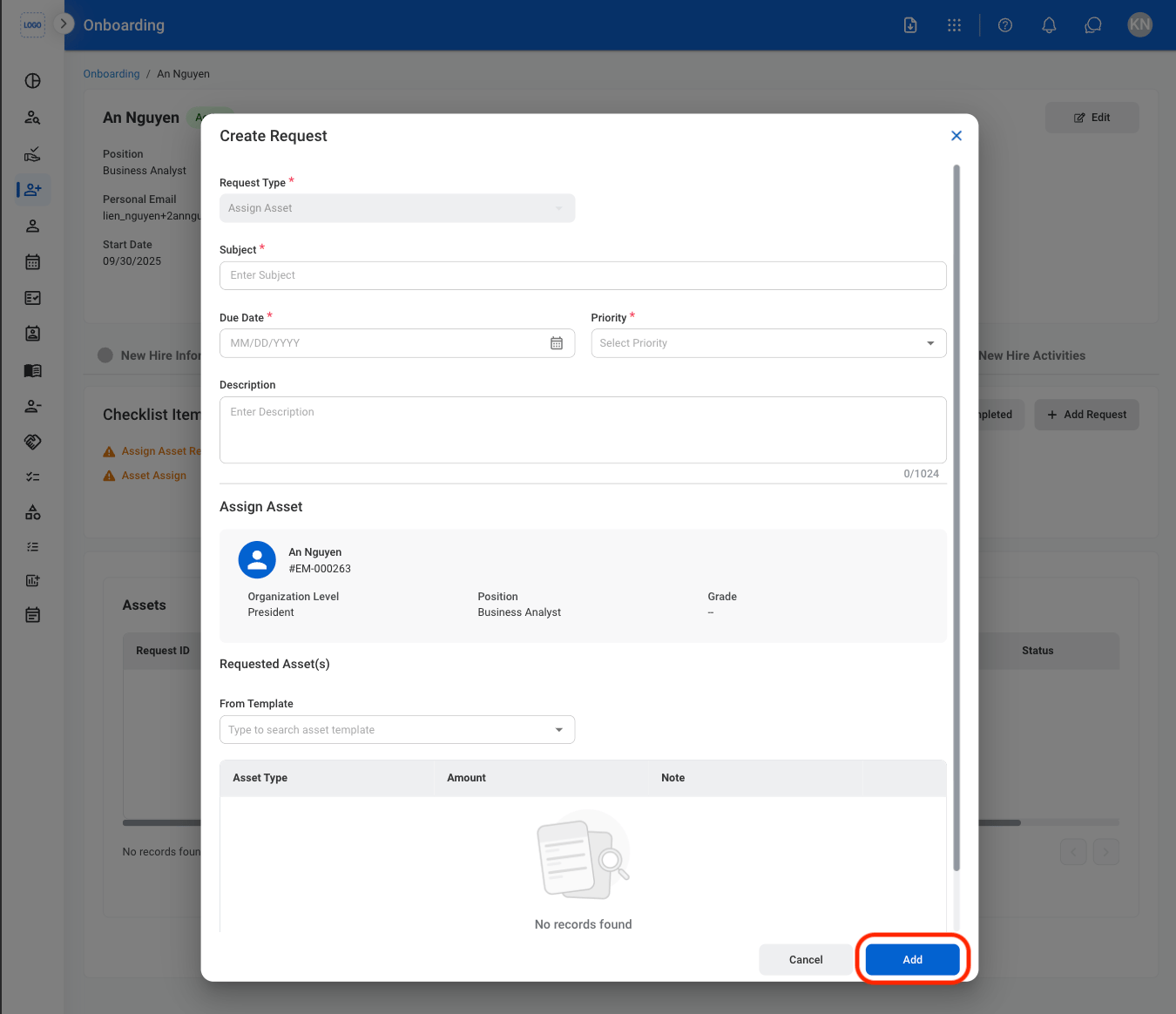Open the KN user avatar menu
The height and width of the screenshot is (1014, 1176).
[x=1139, y=24]
